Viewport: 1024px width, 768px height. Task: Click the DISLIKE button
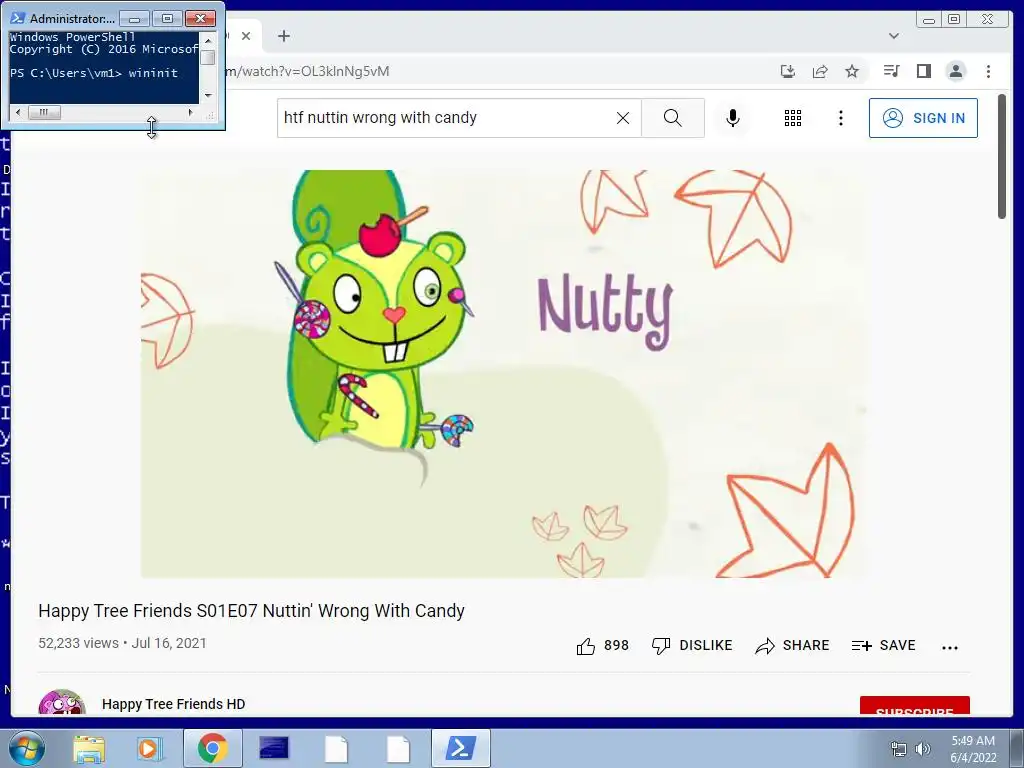coord(692,645)
